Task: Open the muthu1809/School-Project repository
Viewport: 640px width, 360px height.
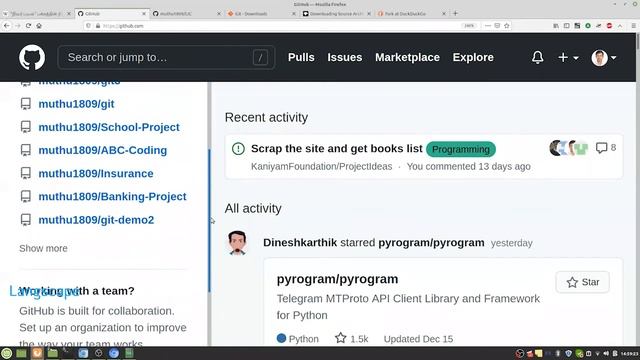Action: point(109,127)
